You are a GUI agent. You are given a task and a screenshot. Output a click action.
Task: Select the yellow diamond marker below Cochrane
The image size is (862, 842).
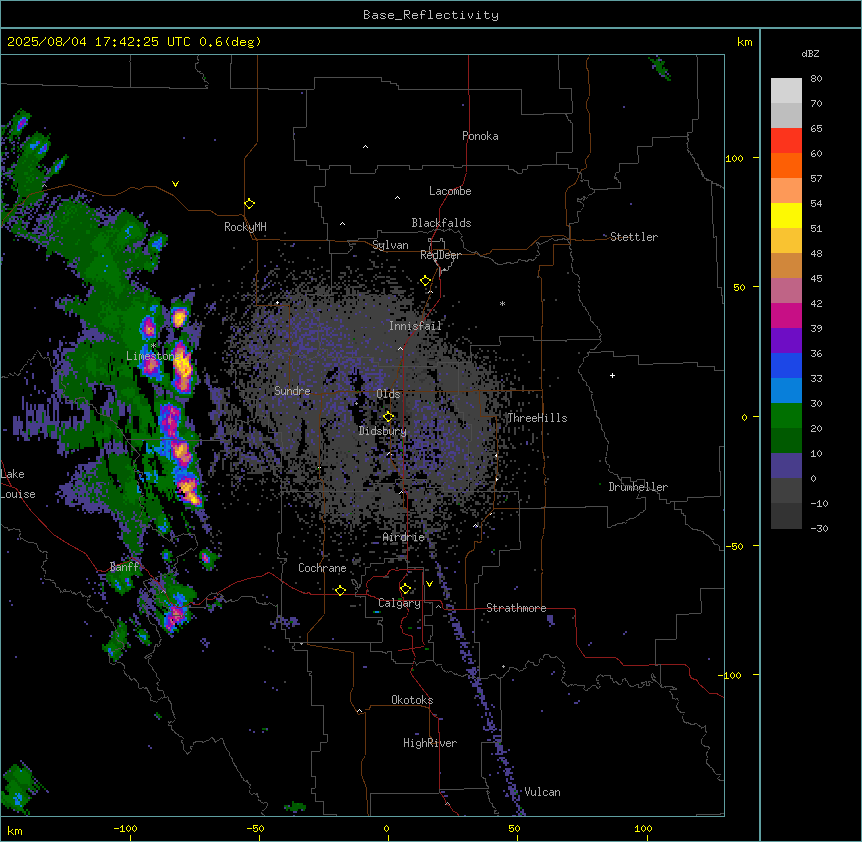tap(340, 590)
